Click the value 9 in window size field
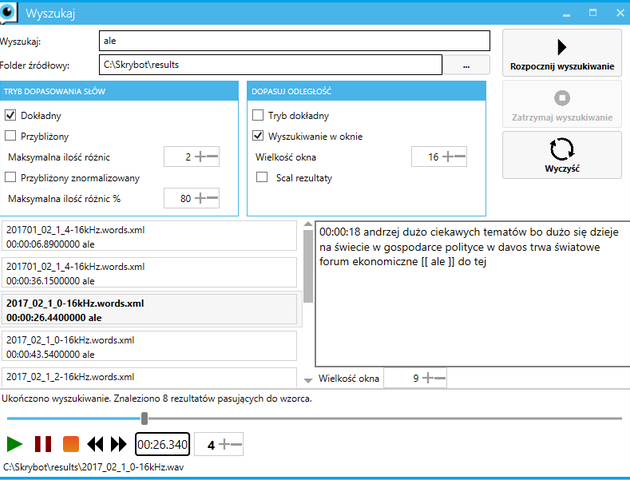 pyautogui.click(x=416, y=378)
